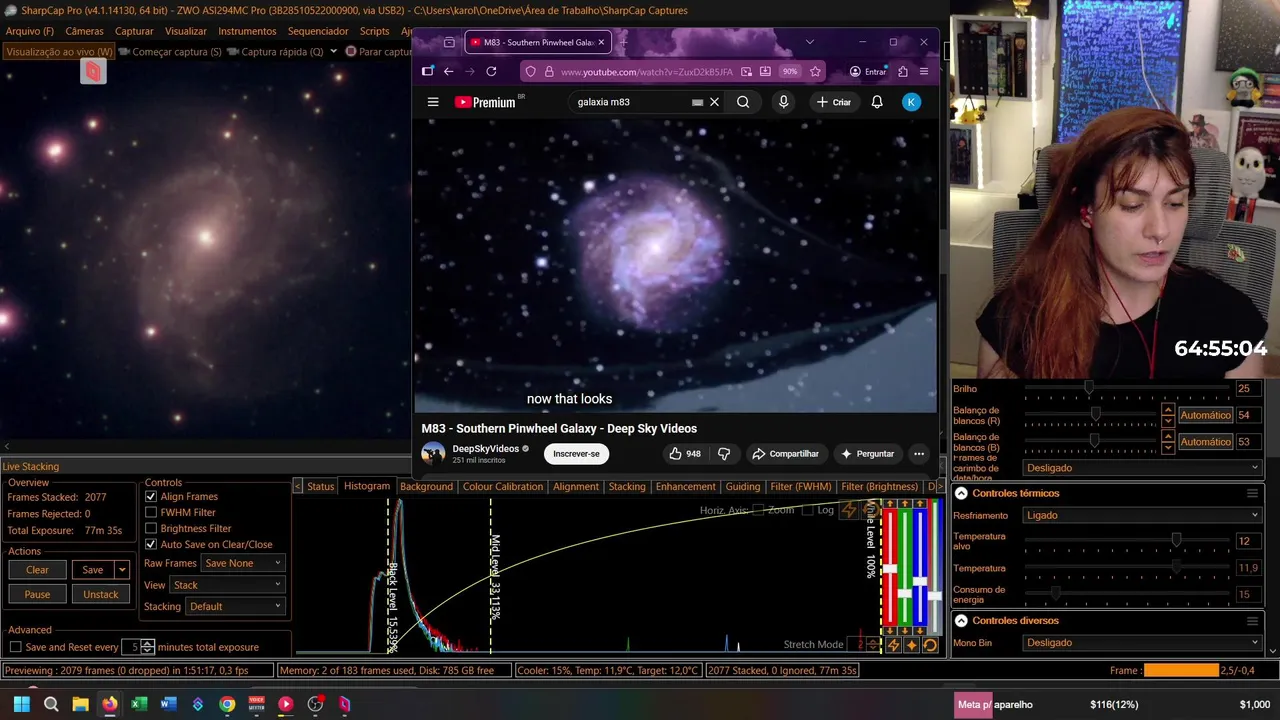The height and width of the screenshot is (720, 1280).
Task: Switch to the Enhancement tab
Action: click(x=685, y=486)
